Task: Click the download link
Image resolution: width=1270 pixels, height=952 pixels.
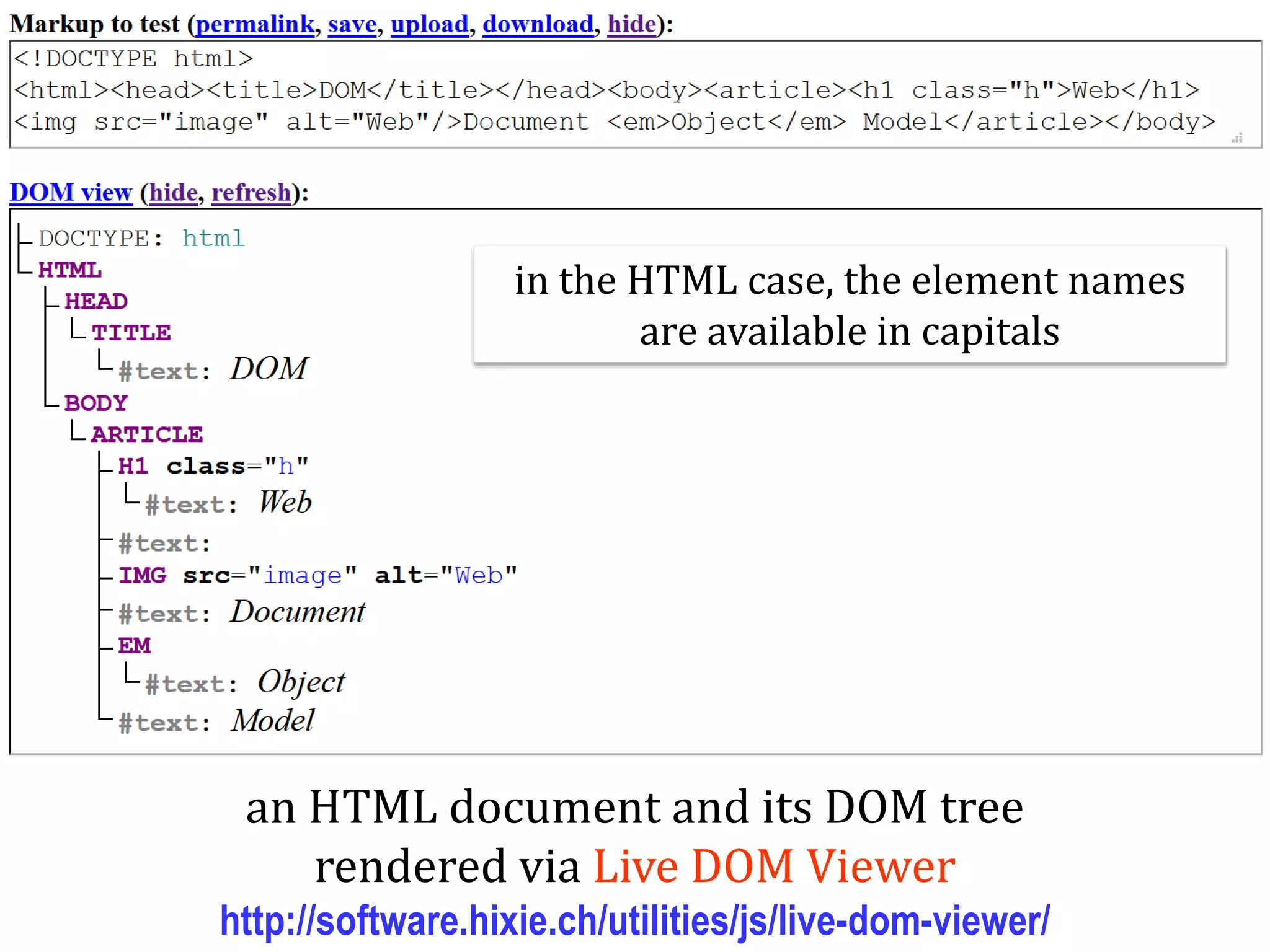Action: 538,25
